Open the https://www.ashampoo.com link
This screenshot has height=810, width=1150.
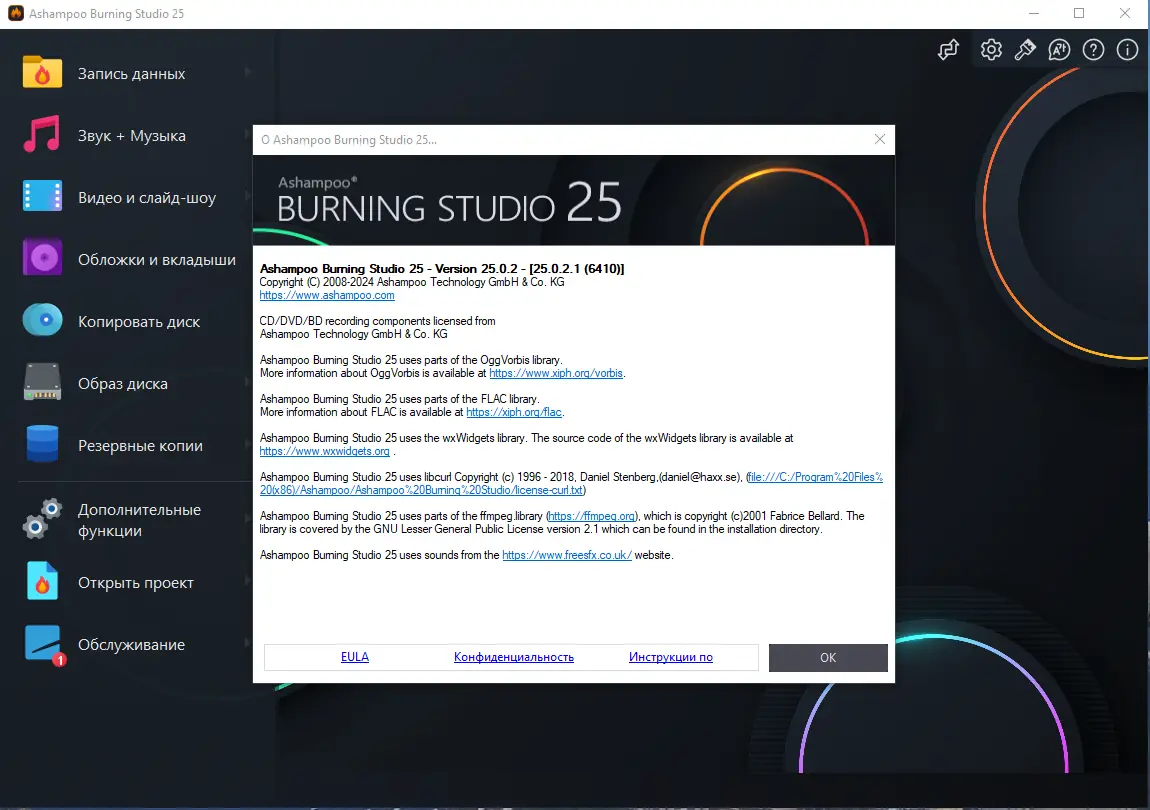(x=327, y=295)
